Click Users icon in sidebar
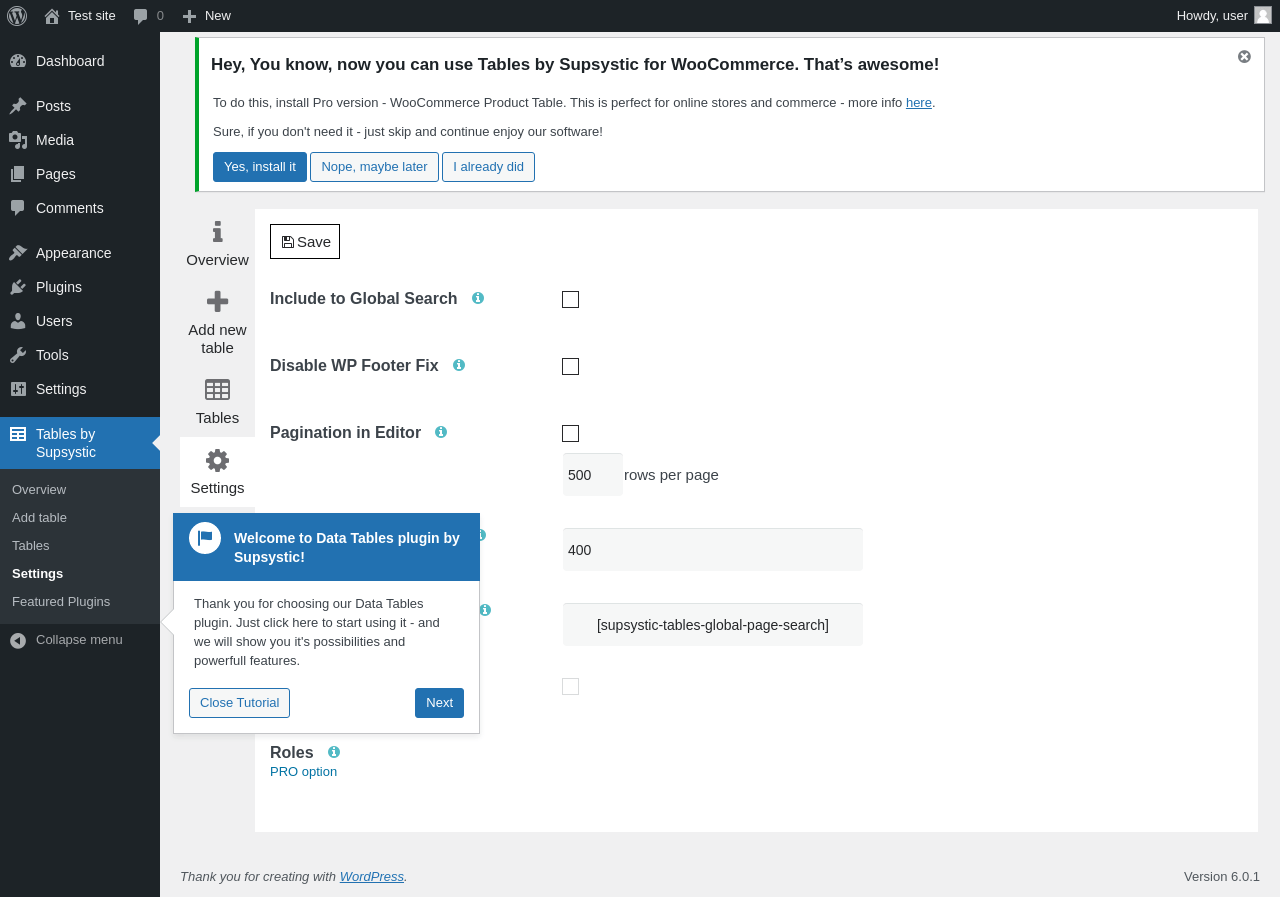 pos(18,321)
